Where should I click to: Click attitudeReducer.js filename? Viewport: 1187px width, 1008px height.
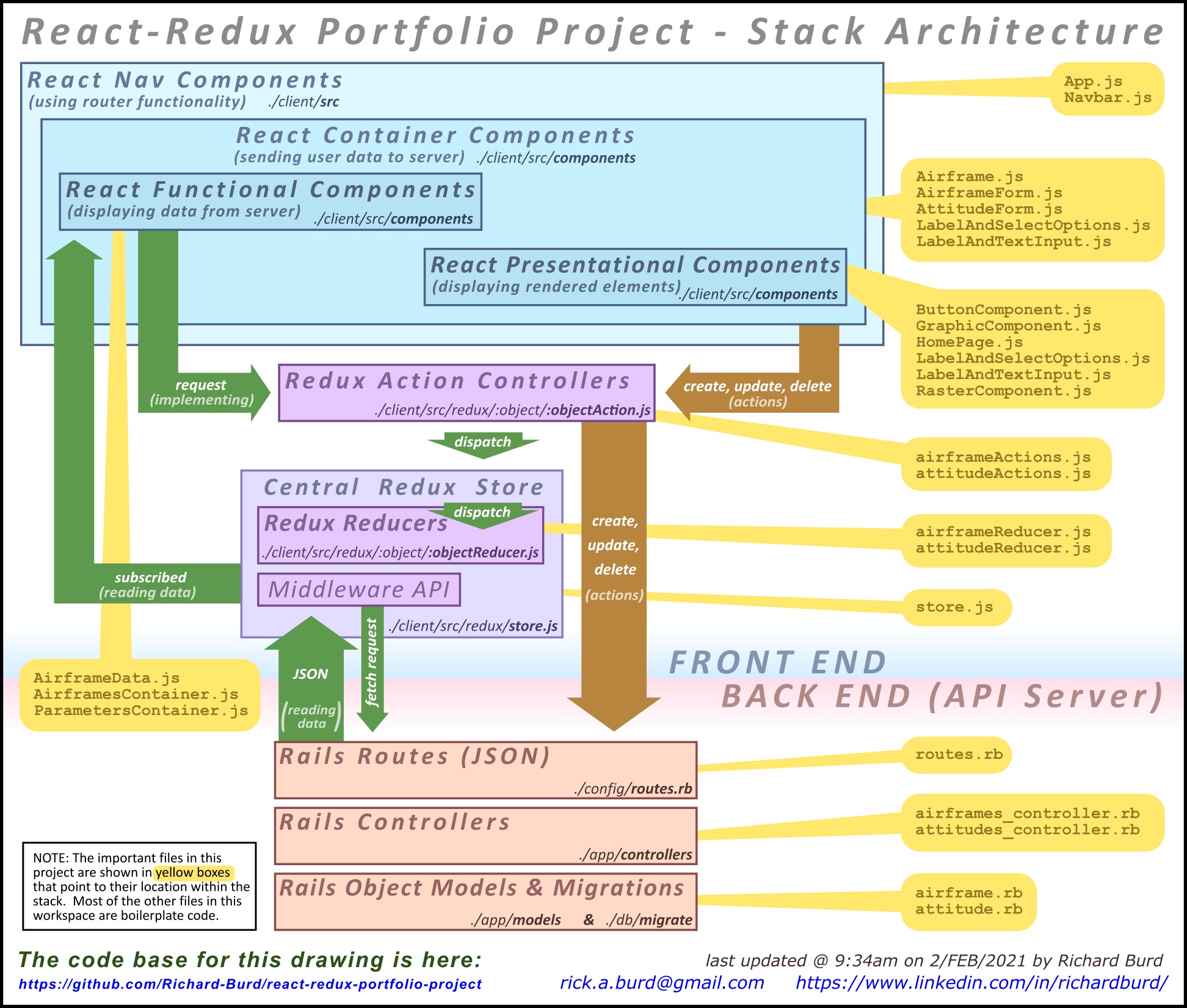(1003, 548)
